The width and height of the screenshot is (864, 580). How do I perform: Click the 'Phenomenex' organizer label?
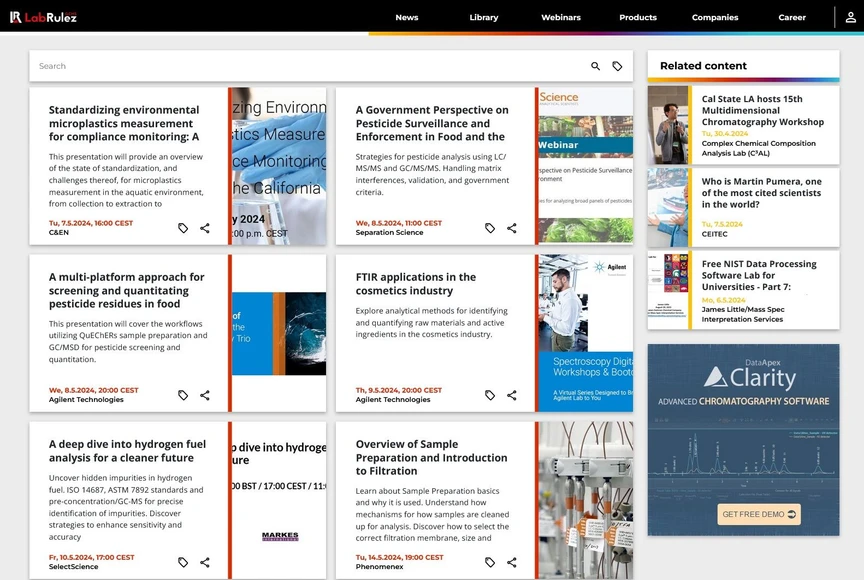coord(379,566)
